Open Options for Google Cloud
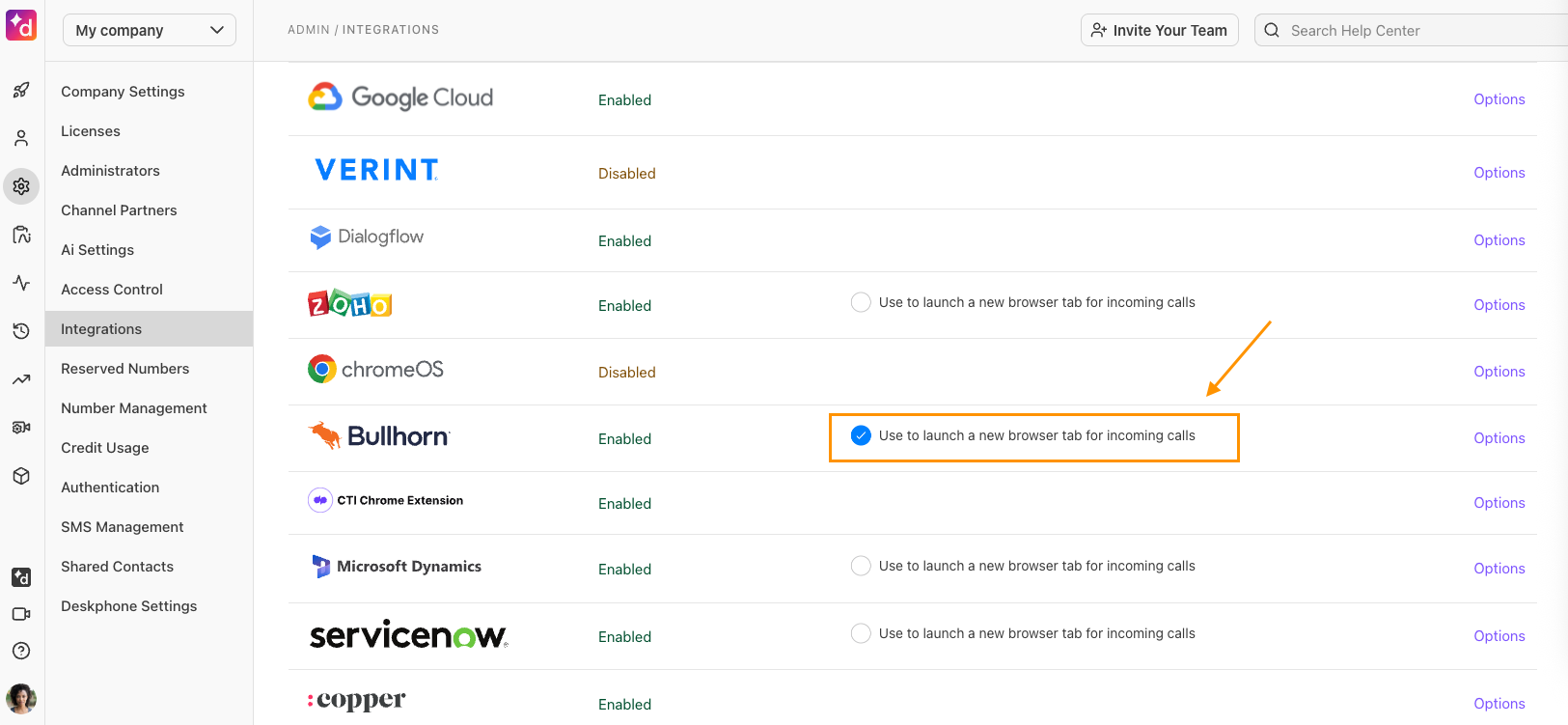Image resolution: width=1568 pixels, height=725 pixels. coord(1499,99)
